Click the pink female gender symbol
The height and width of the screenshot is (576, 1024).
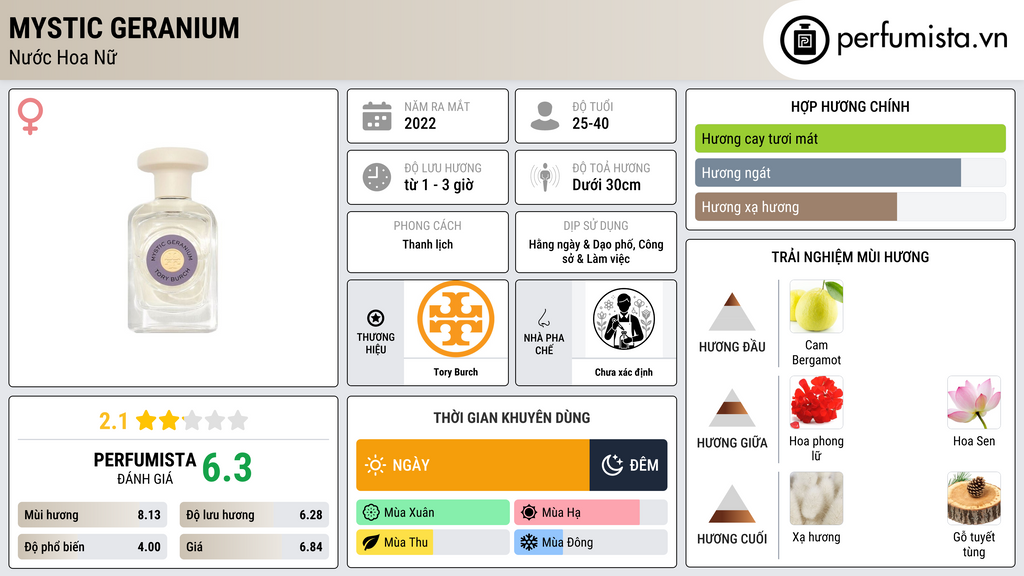coord(30,116)
